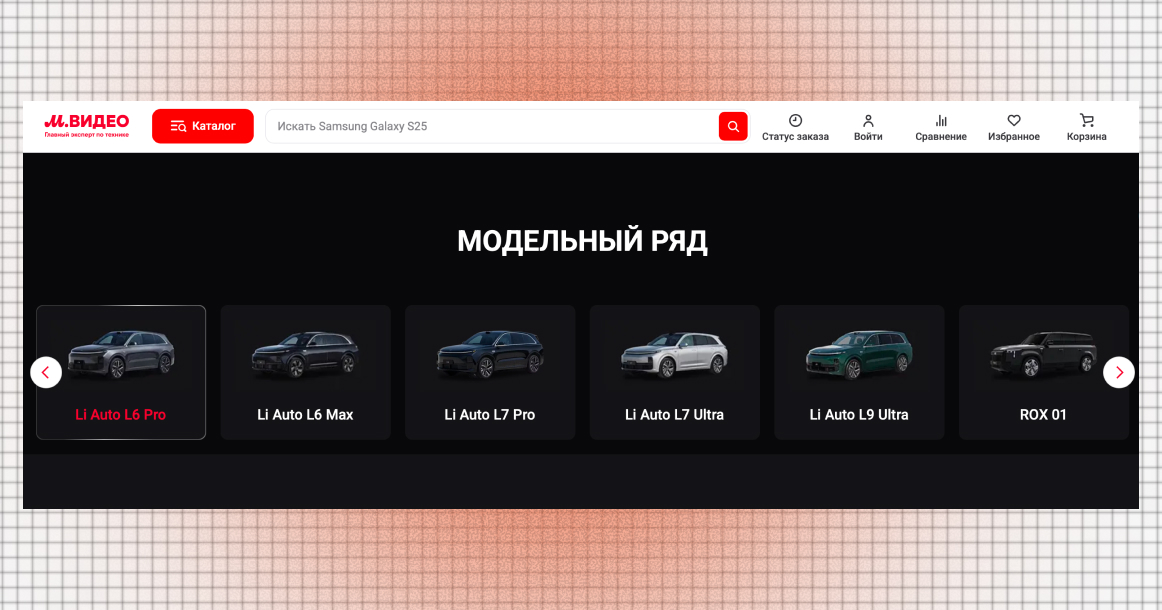Image resolution: width=1162 pixels, height=610 pixels.
Task: Click the Войти user profile icon
Action: pyautogui.click(x=868, y=120)
